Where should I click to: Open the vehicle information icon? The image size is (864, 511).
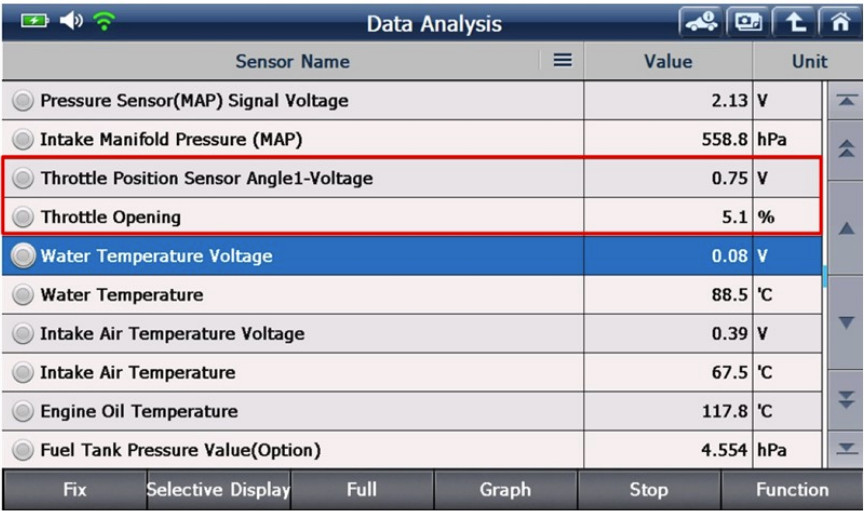click(x=698, y=22)
